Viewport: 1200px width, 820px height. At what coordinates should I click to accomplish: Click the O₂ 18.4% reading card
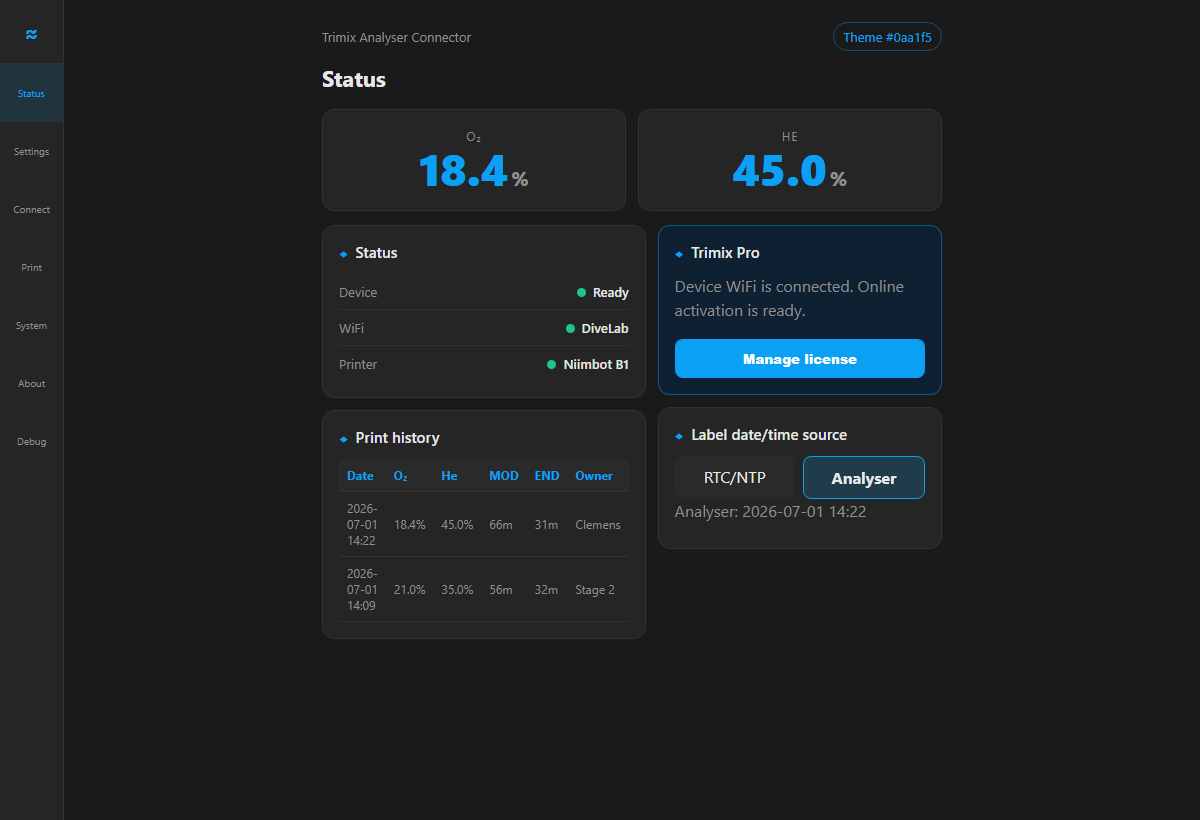[x=474, y=160]
